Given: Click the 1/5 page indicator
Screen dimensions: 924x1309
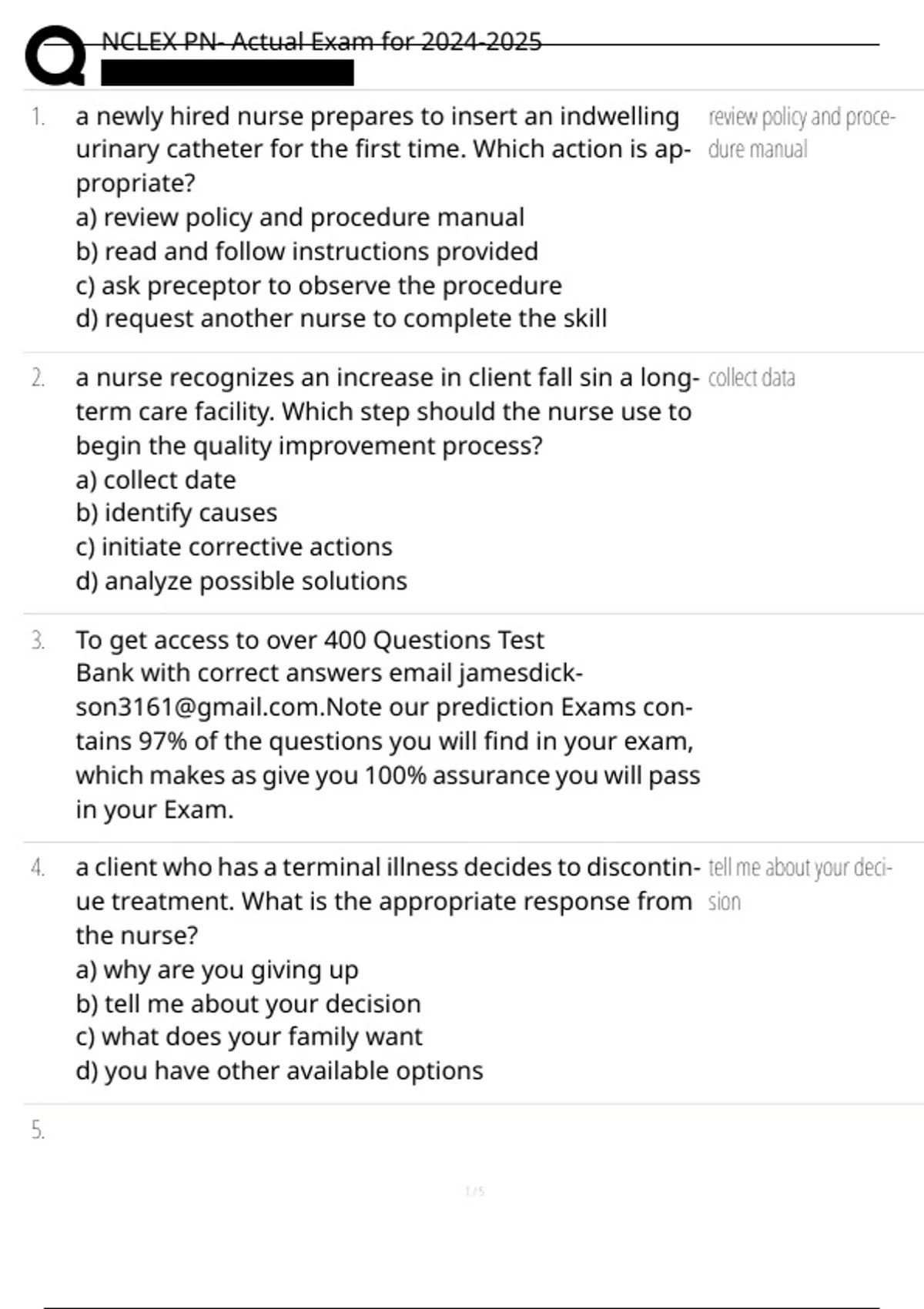Looking at the screenshot, I should point(475,1191).
